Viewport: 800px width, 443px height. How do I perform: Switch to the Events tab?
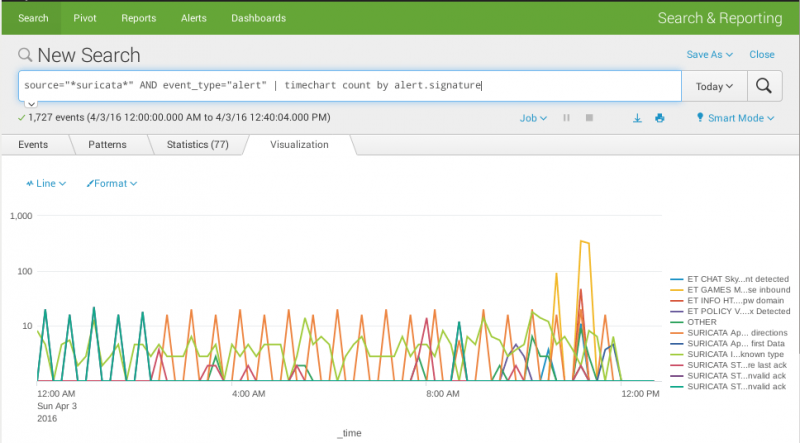[33, 145]
